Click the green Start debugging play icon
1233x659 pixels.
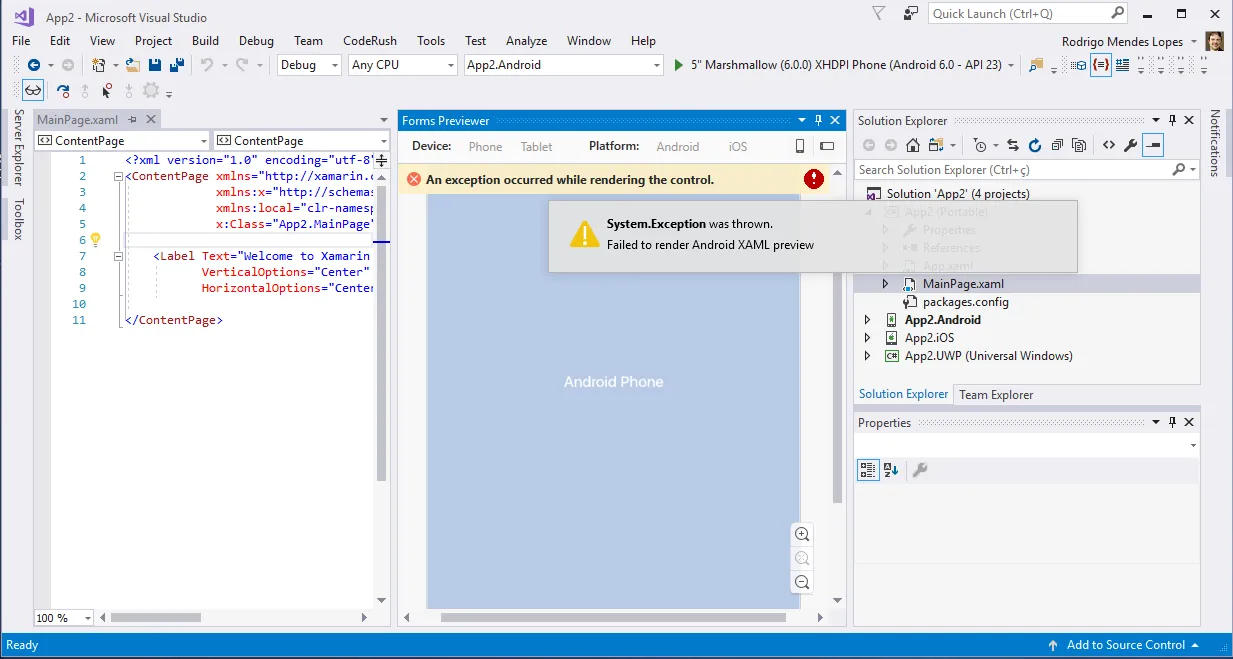(679, 65)
